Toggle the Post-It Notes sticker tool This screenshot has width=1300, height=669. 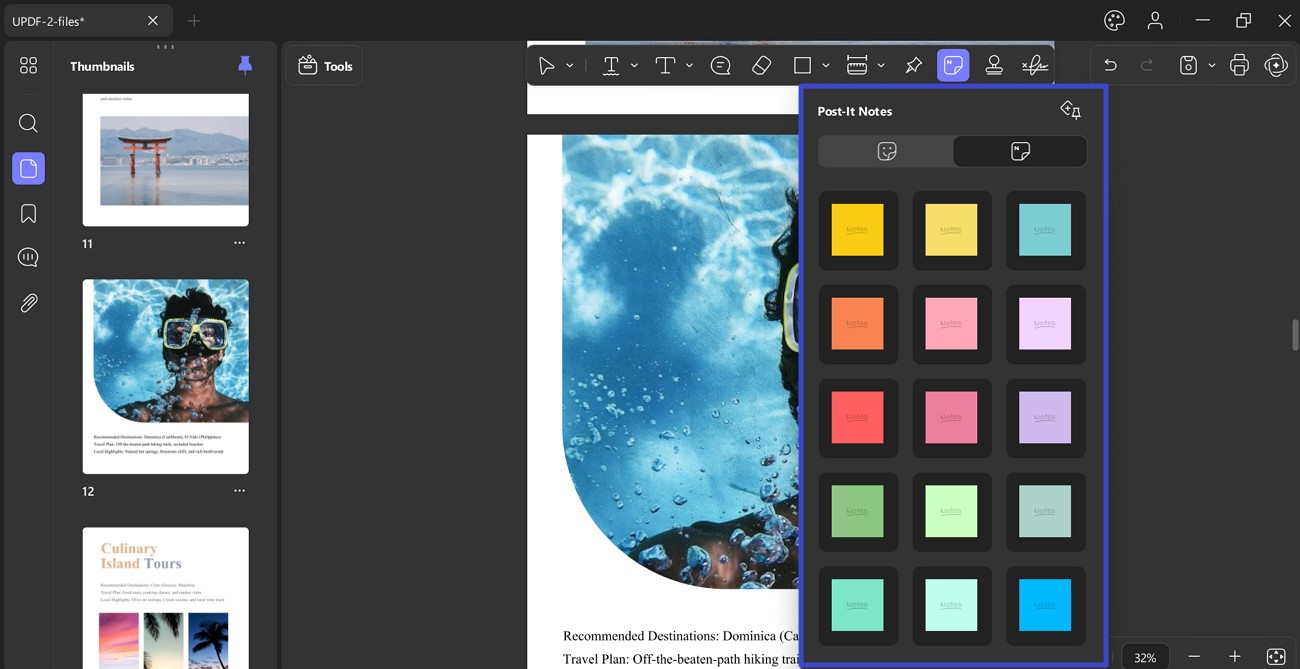(x=953, y=66)
